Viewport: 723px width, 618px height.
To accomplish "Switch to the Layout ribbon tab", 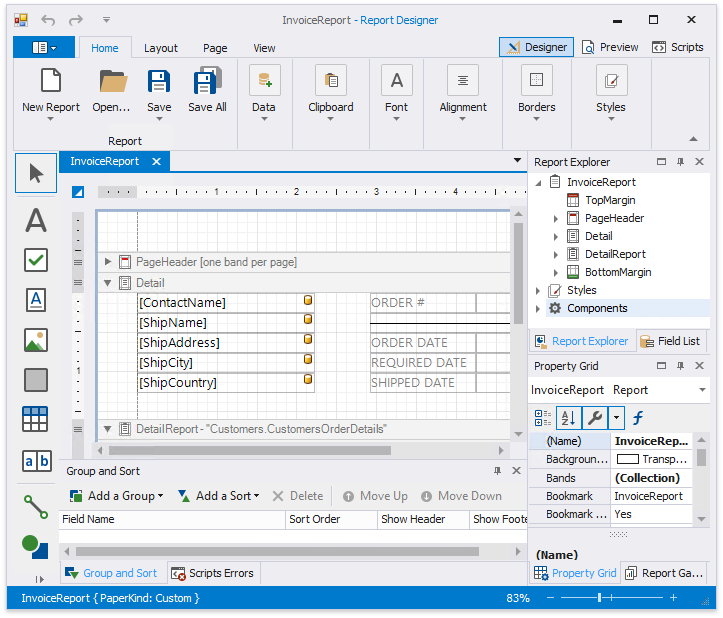I will click(x=160, y=48).
